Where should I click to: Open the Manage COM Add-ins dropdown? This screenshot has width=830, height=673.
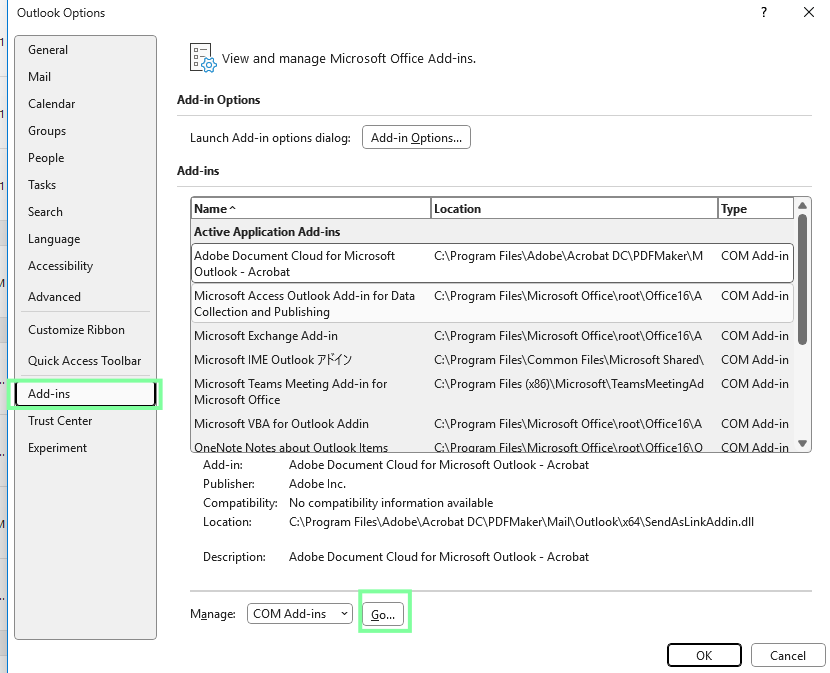coord(300,614)
